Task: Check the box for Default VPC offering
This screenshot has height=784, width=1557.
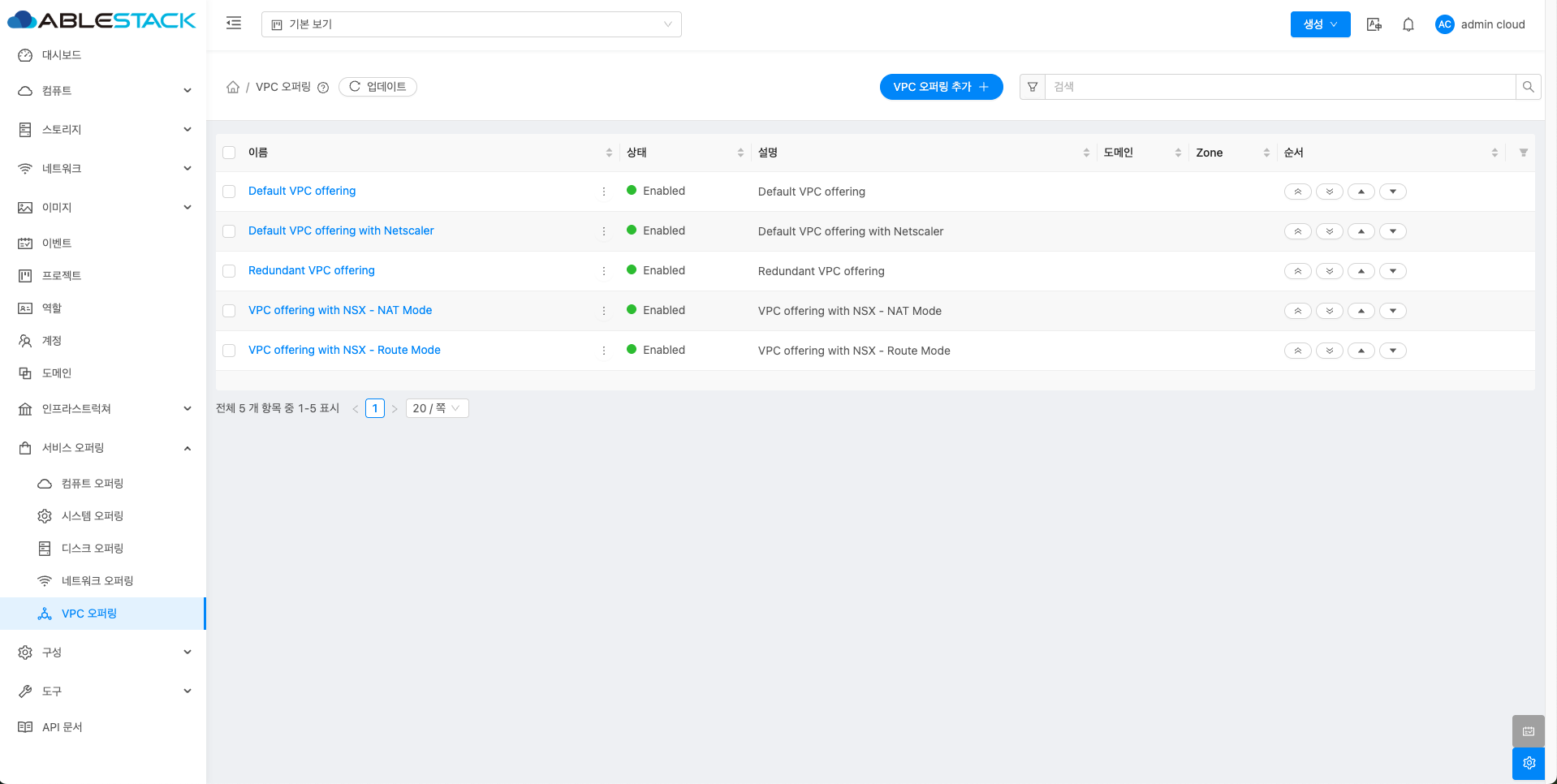Action: tap(229, 192)
